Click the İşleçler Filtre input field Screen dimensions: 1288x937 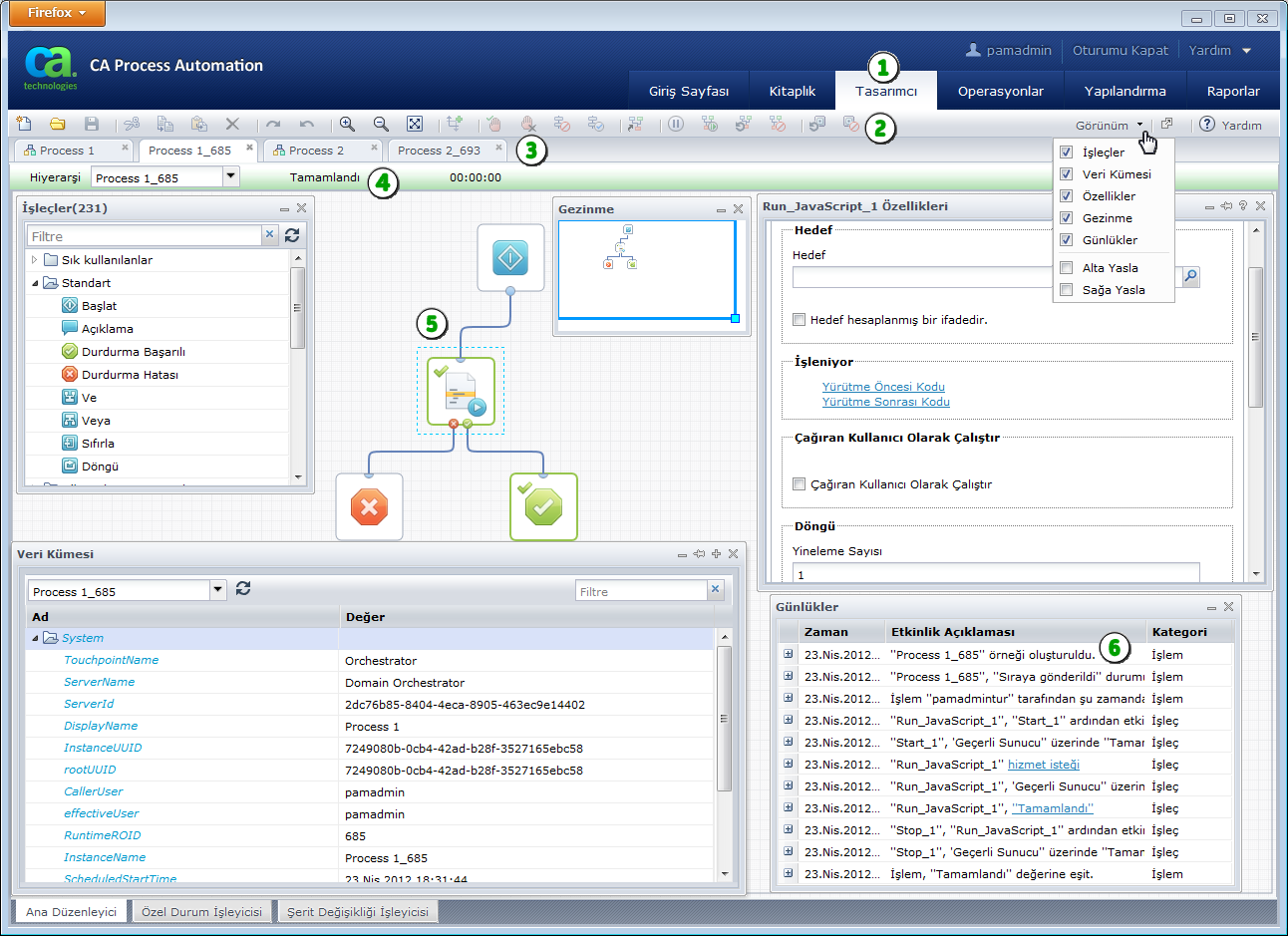[x=145, y=236]
